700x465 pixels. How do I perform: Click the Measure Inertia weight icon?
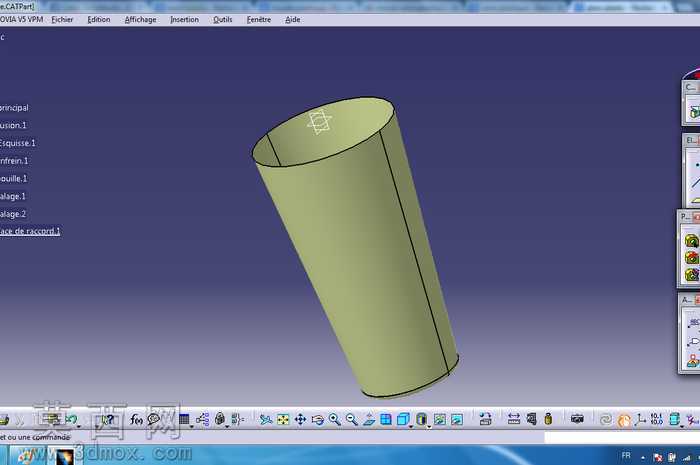[548, 419]
